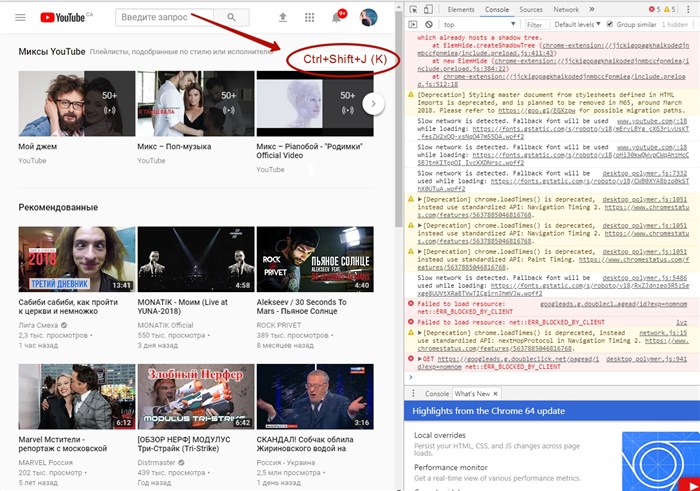Image resolution: width=700 pixels, height=491 pixels.
Task: Toggle the Group similar checkbox
Action: pyautogui.click(x=610, y=24)
